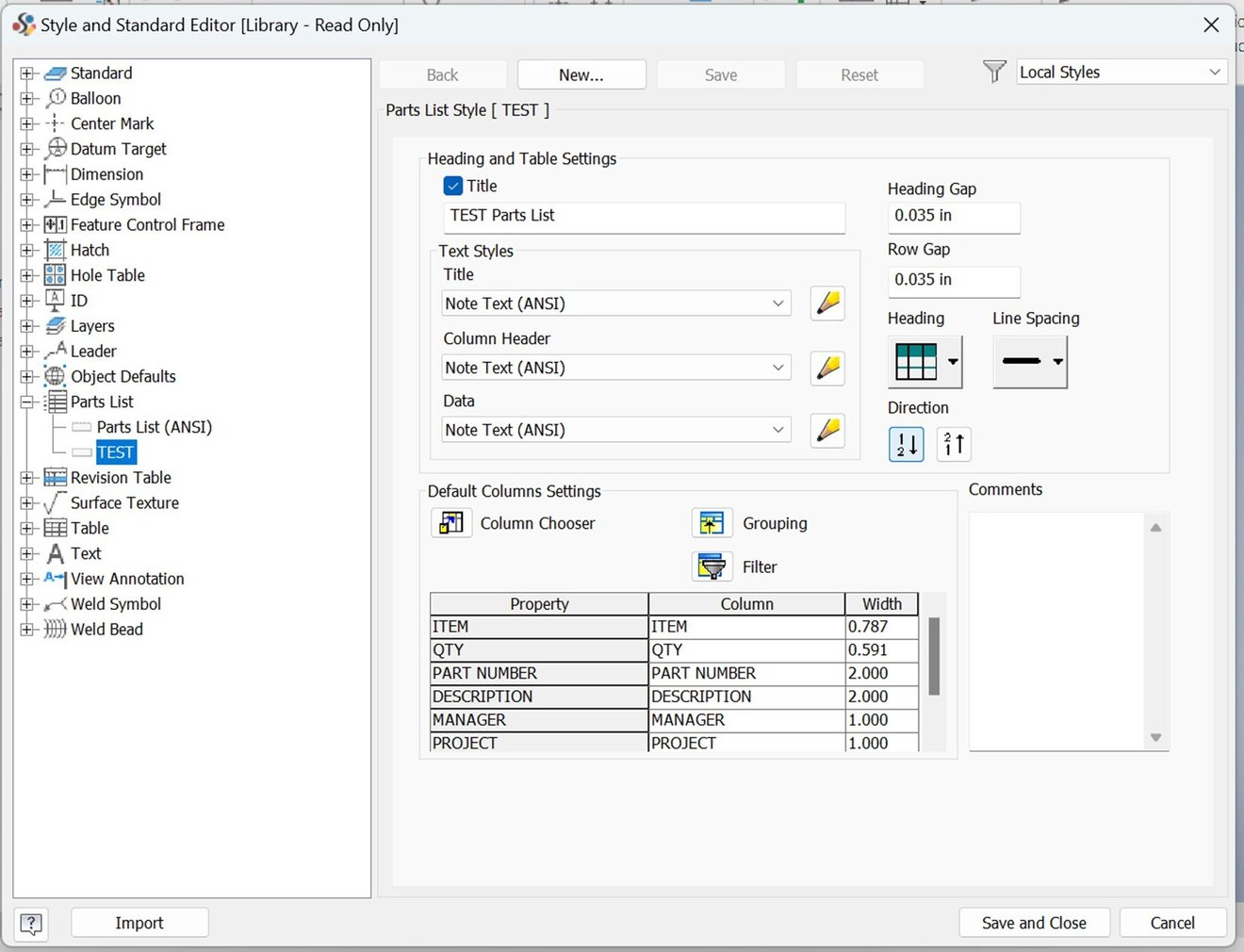Edit the Data text style pencil icon
1244x952 pixels.
tap(827, 431)
